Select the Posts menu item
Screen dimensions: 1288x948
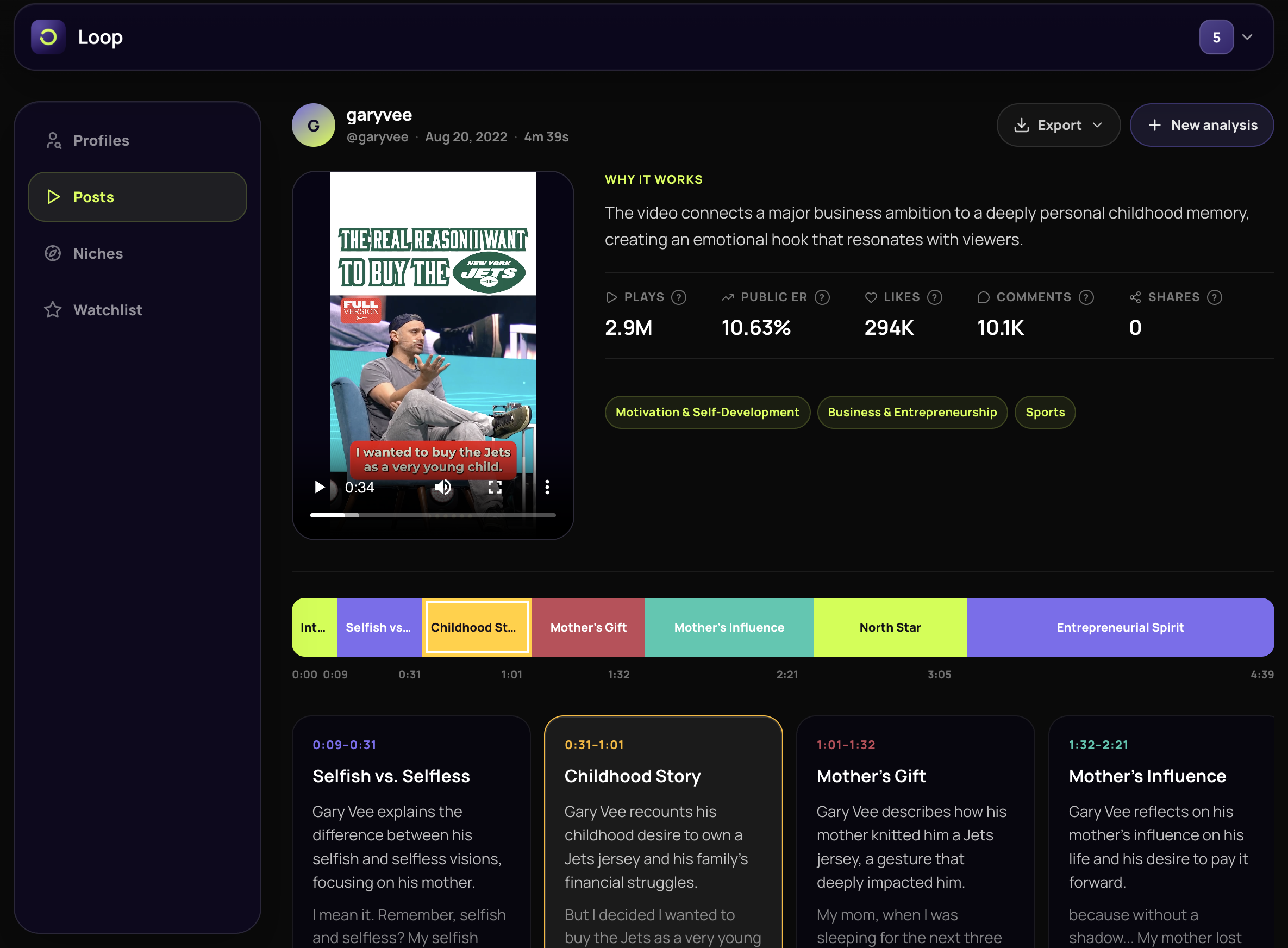(x=137, y=197)
